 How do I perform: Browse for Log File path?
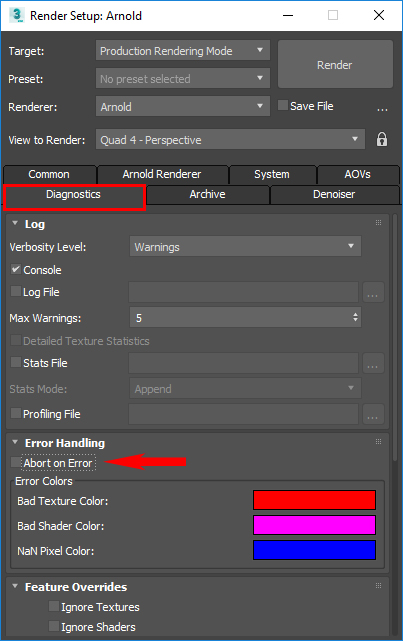[x=373, y=292]
